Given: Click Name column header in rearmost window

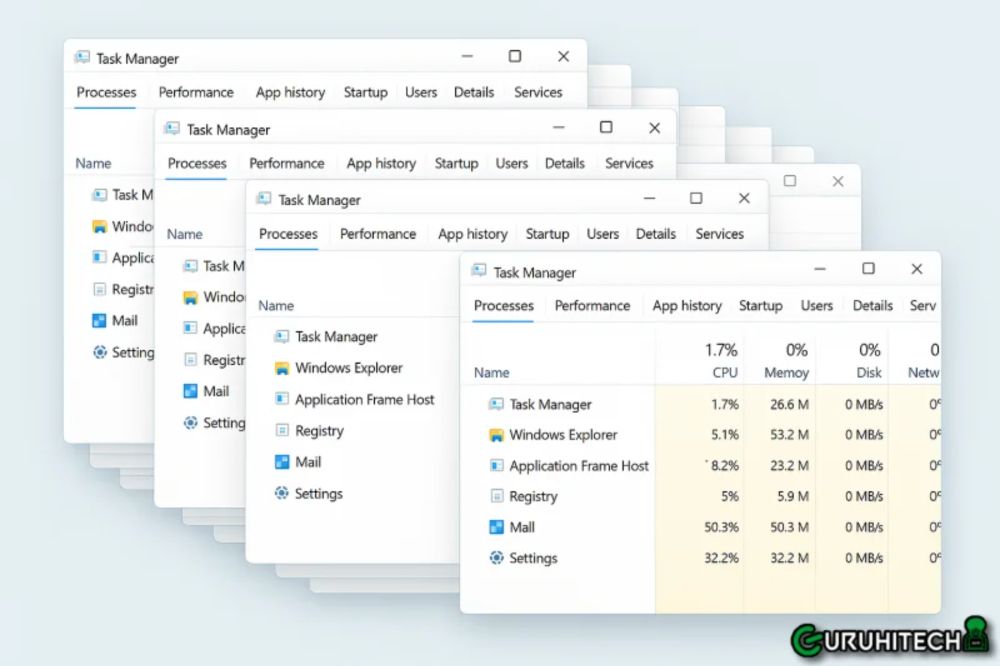Looking at the screenshot, I should coord(93,163).
